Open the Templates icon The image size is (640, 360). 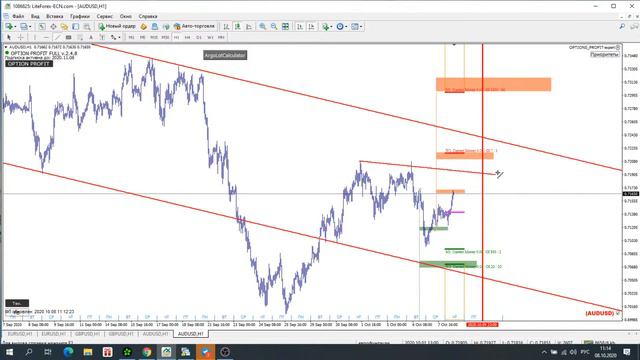pos(355,27)
